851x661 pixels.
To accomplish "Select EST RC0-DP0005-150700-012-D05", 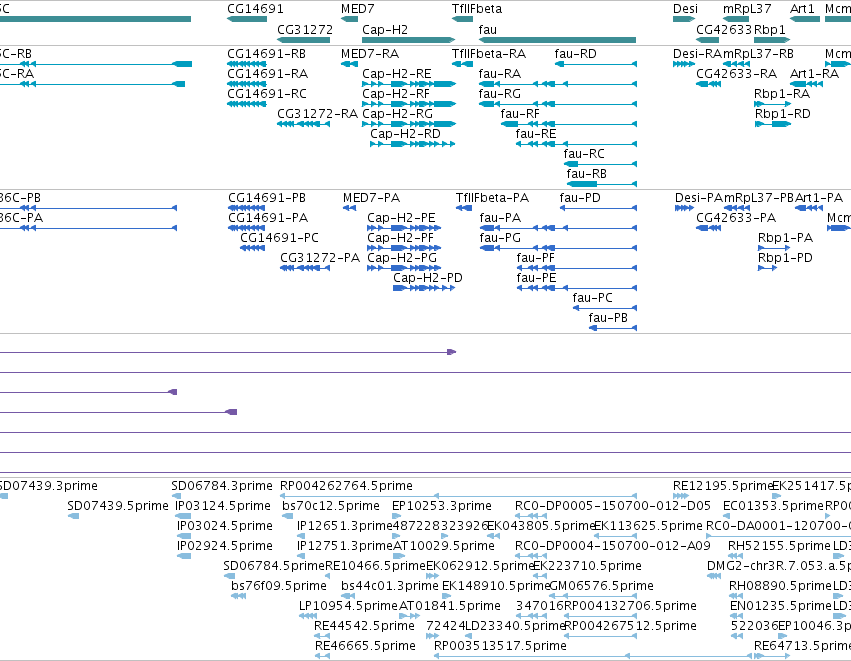I will click(531, 516).
